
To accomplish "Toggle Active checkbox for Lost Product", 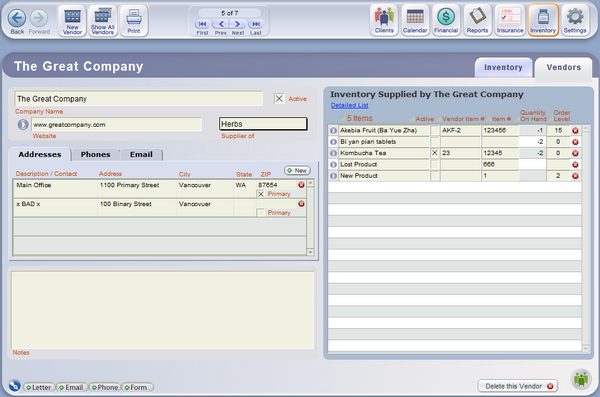I will point(435,165).
